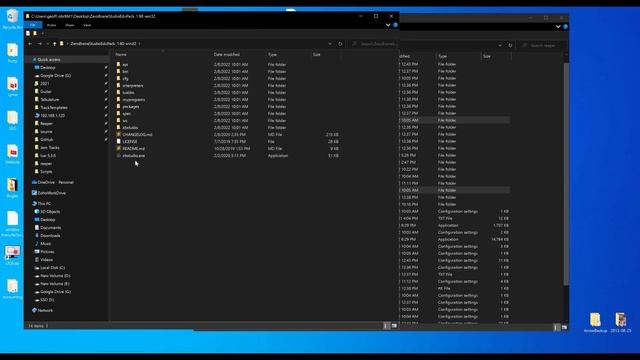The height and width of the screenshot is (360, 640).
Task: Open 3D Objects under This PC
Action: coord(50,211)
